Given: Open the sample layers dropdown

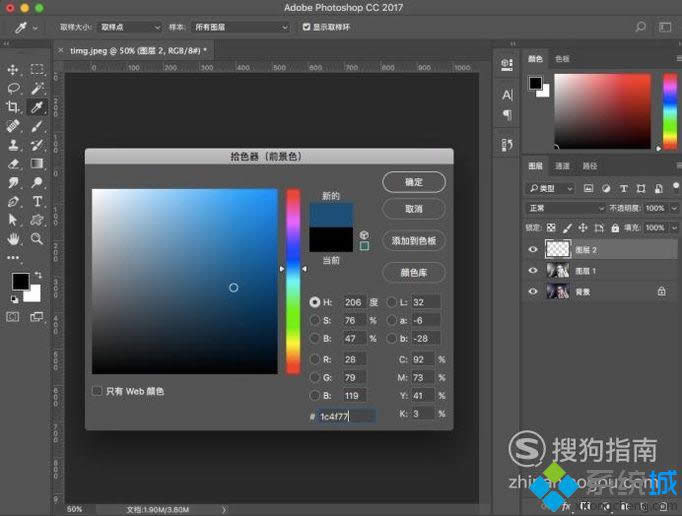Looking at the screenshot, I should (x=241, y=27).
